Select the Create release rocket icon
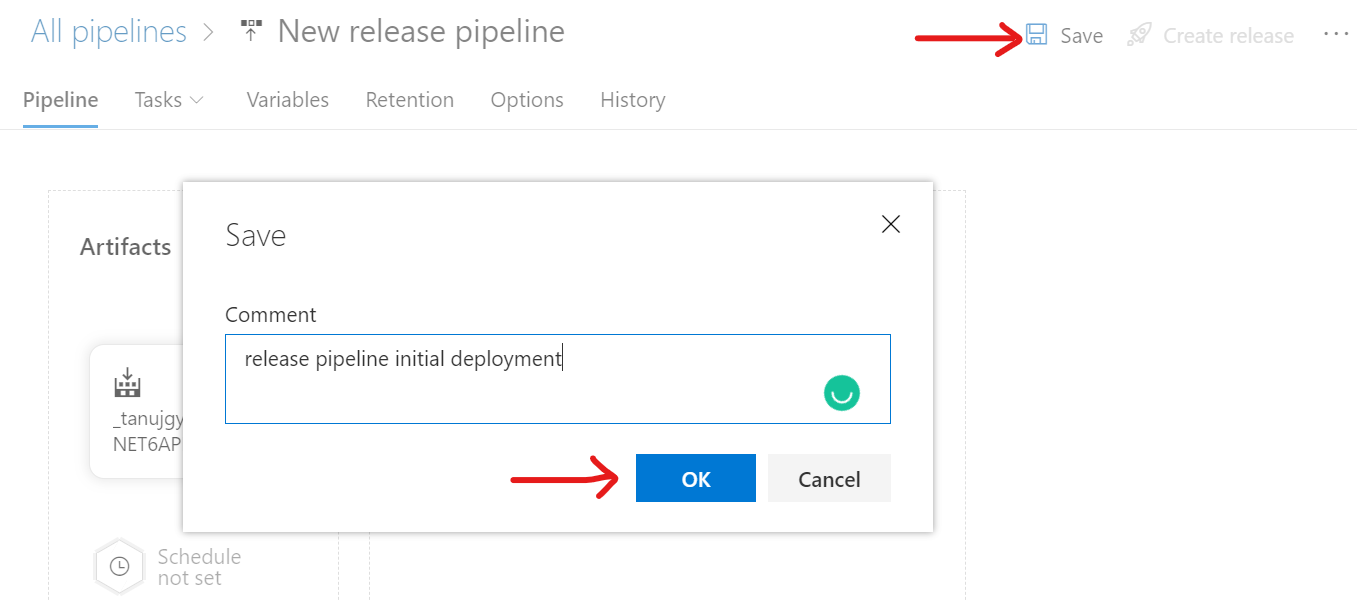This screenshot has width=1357, height=601. pyautogui.click(x=1138, y=34)
